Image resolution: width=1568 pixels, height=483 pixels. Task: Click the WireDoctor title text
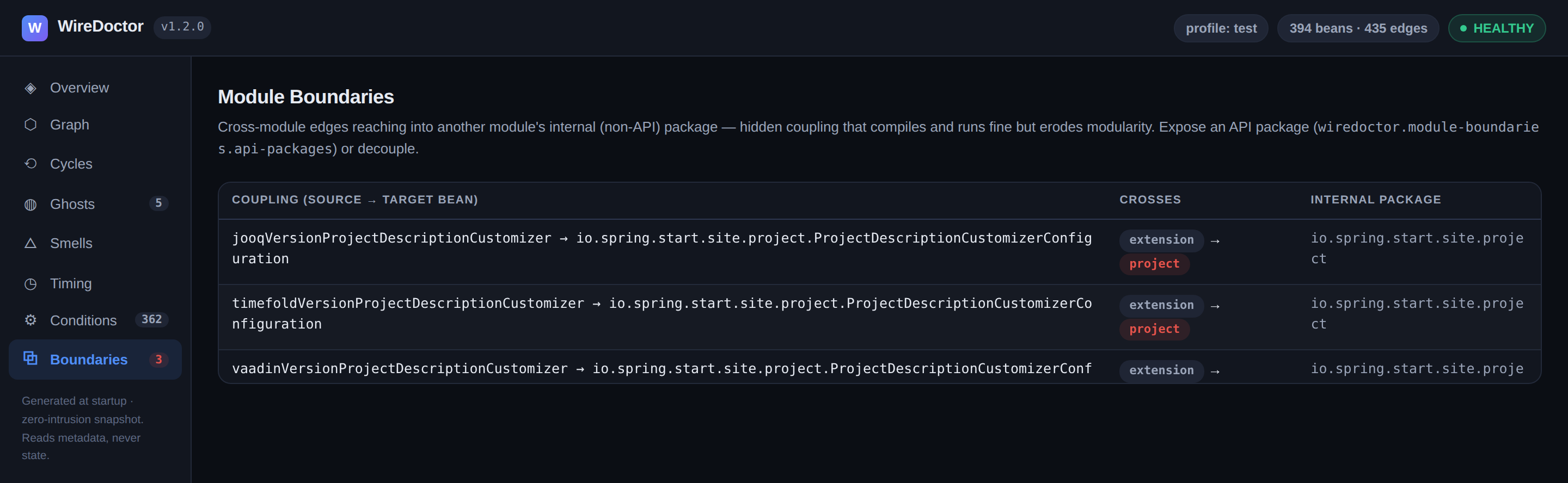point(100,26)
